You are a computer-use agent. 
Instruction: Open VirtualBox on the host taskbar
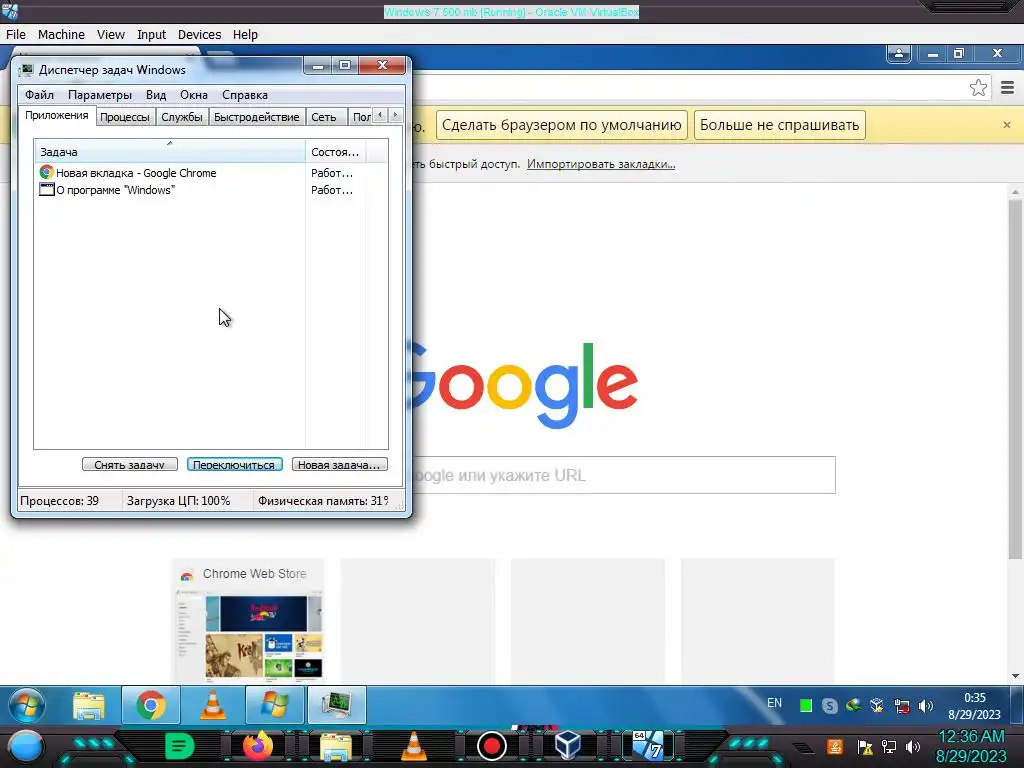pos(568,746)
